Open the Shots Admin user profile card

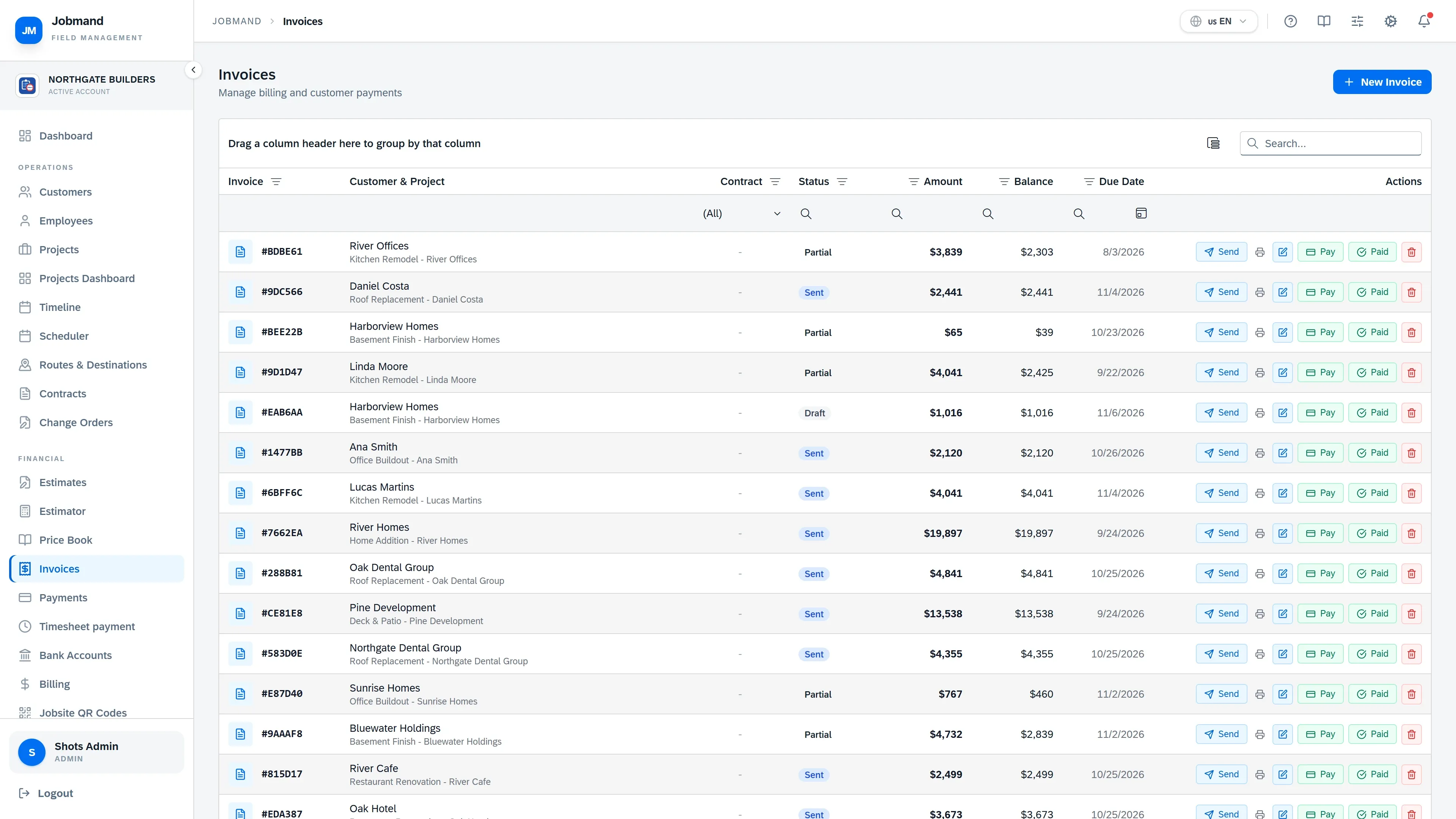coord(97,752)
